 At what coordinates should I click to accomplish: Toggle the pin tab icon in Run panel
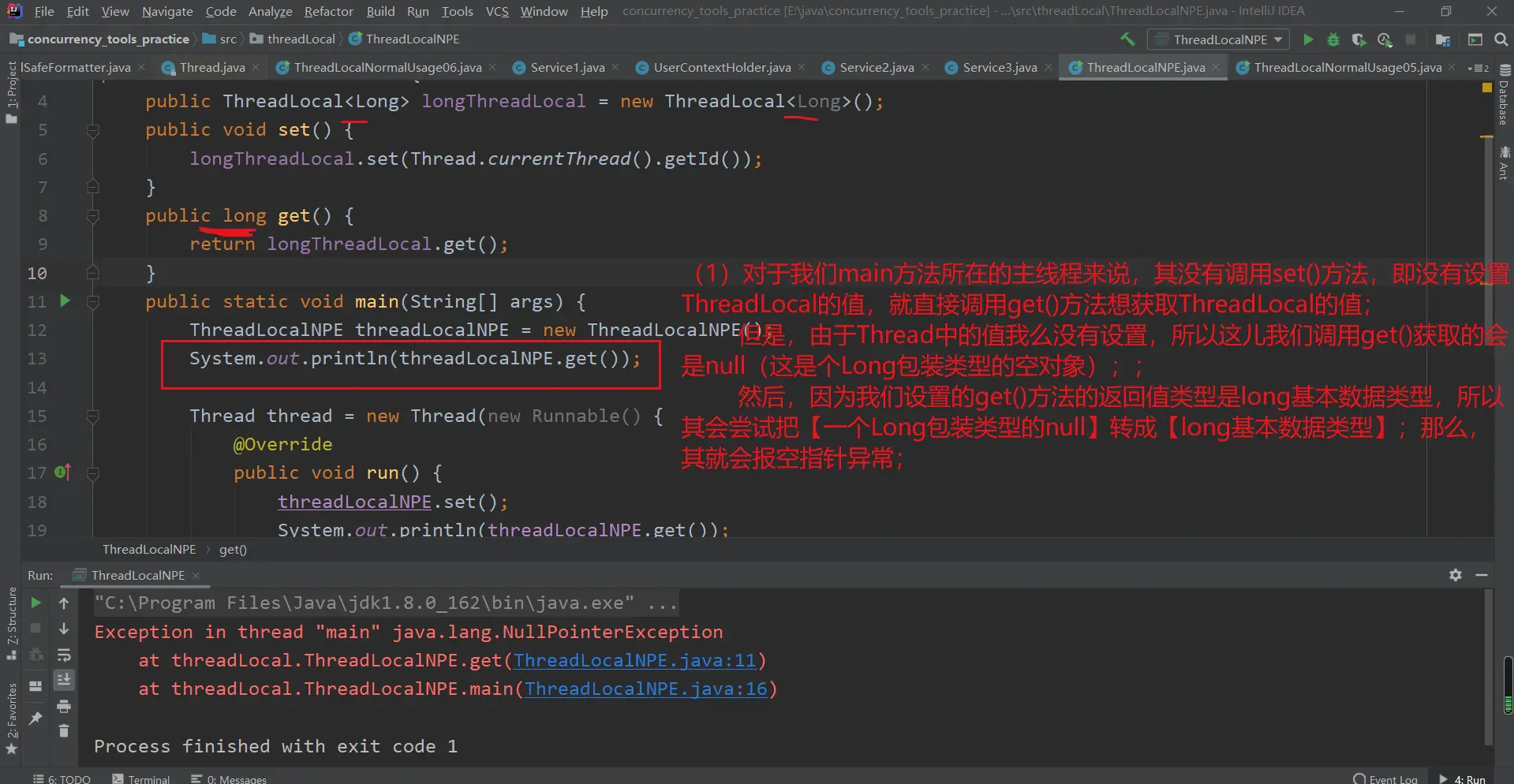(36, 718)
